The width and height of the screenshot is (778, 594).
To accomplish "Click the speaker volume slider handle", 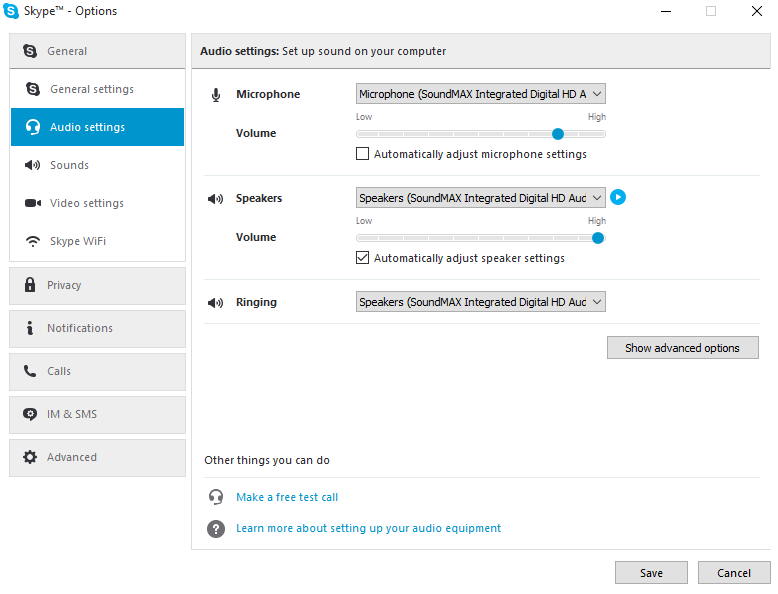I will point(598,238).
